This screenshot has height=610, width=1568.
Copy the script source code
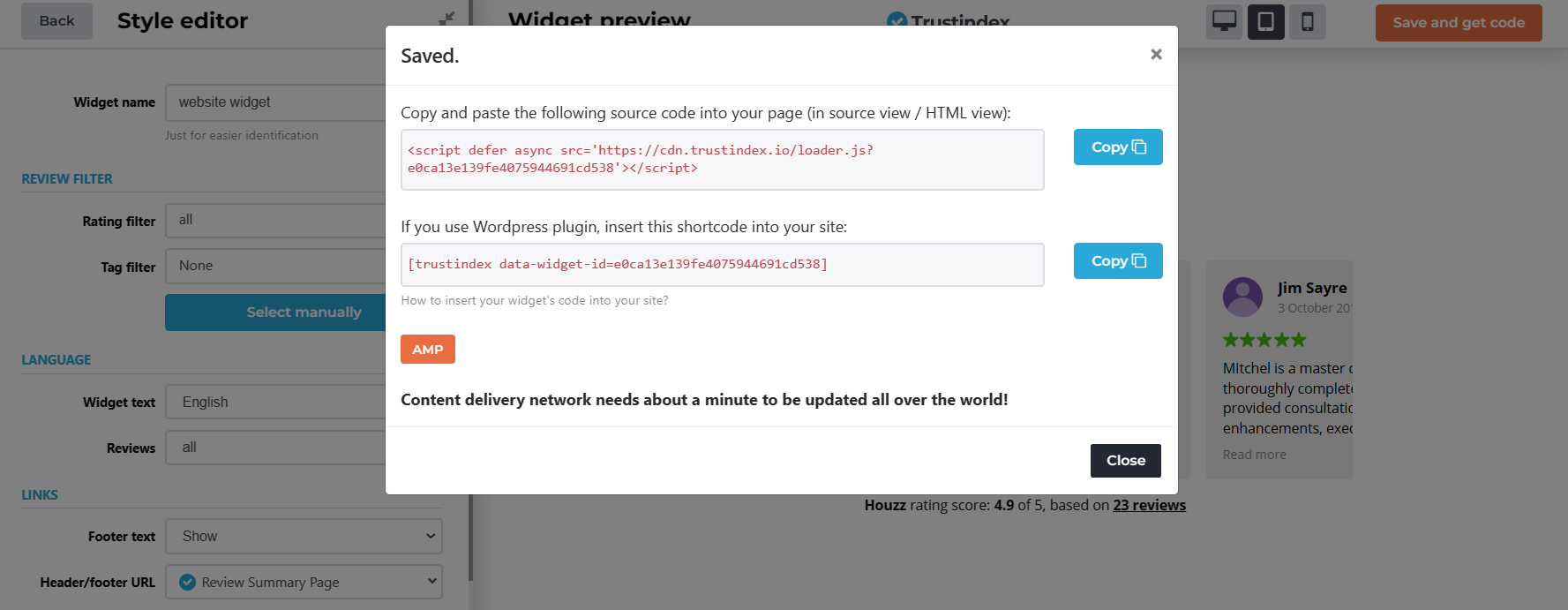1118,147
